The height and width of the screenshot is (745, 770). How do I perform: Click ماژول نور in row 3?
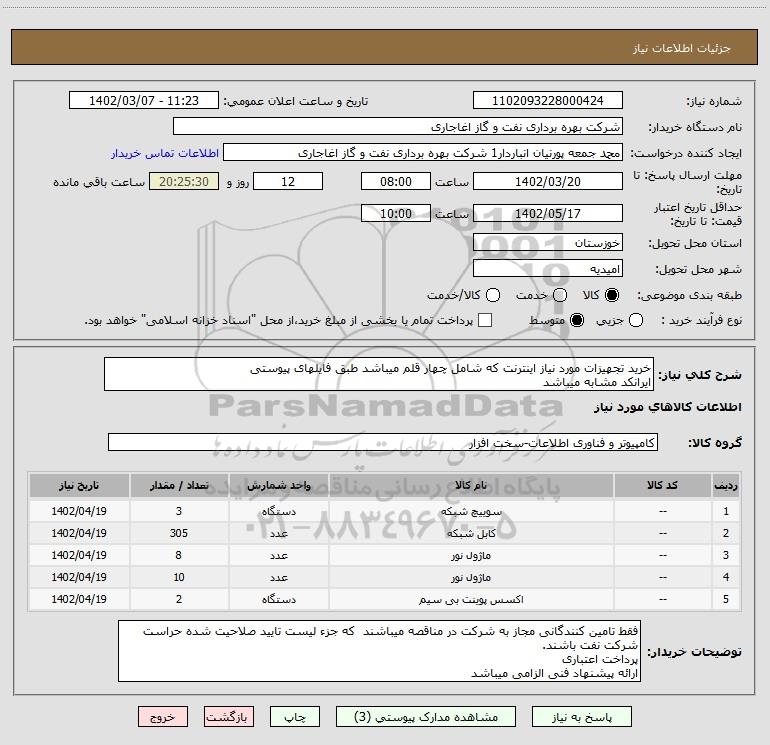(471, 555)
